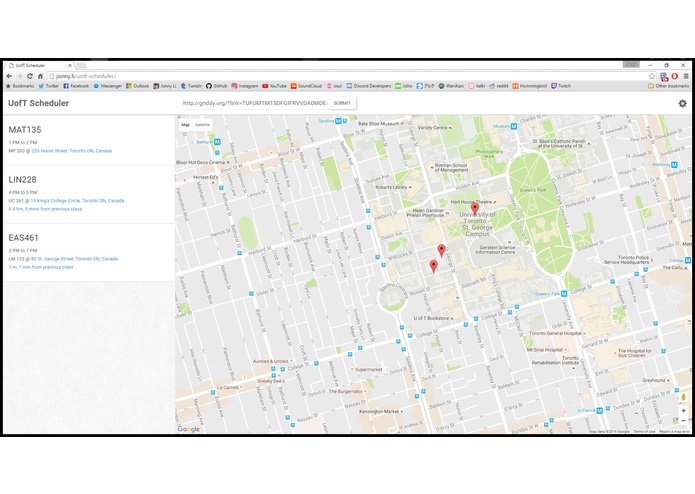Click '0.4 km, 5 mins from previous class'
Screen dimensions: 695x494
pos(45,209)
